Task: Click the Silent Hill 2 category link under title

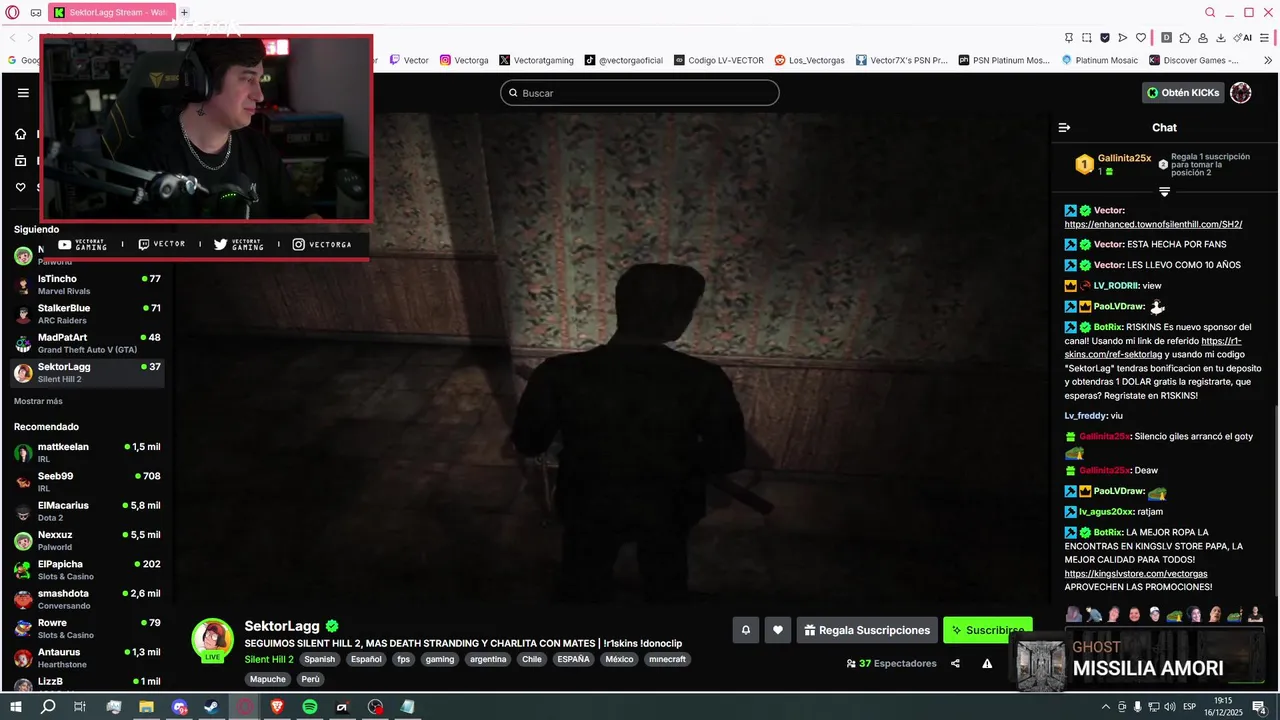Action: point(269,659)
